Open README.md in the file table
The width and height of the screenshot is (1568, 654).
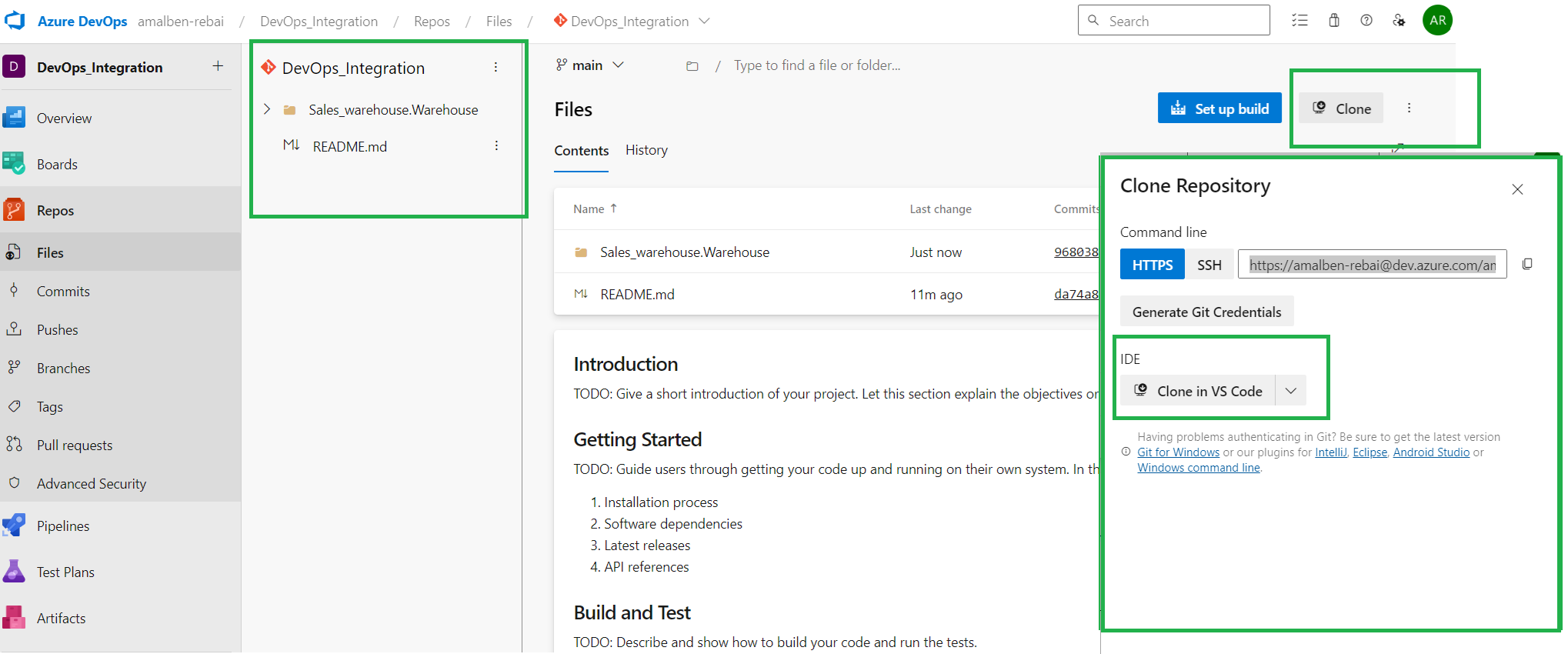click(x=637, y=295)
